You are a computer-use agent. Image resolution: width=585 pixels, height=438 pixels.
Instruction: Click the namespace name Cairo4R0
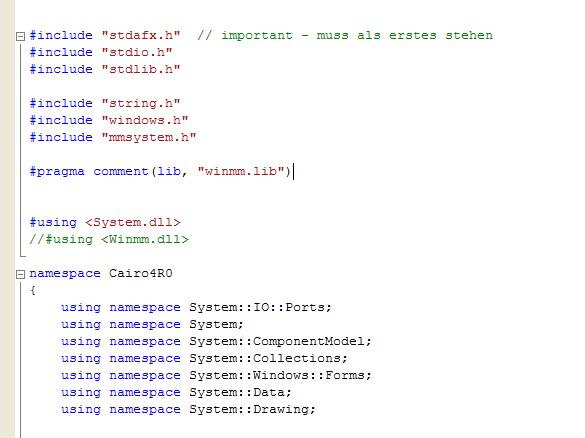141,273
